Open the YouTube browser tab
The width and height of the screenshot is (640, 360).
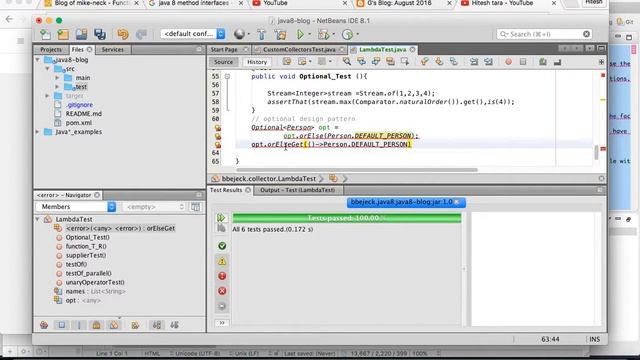tap(300, 3)
